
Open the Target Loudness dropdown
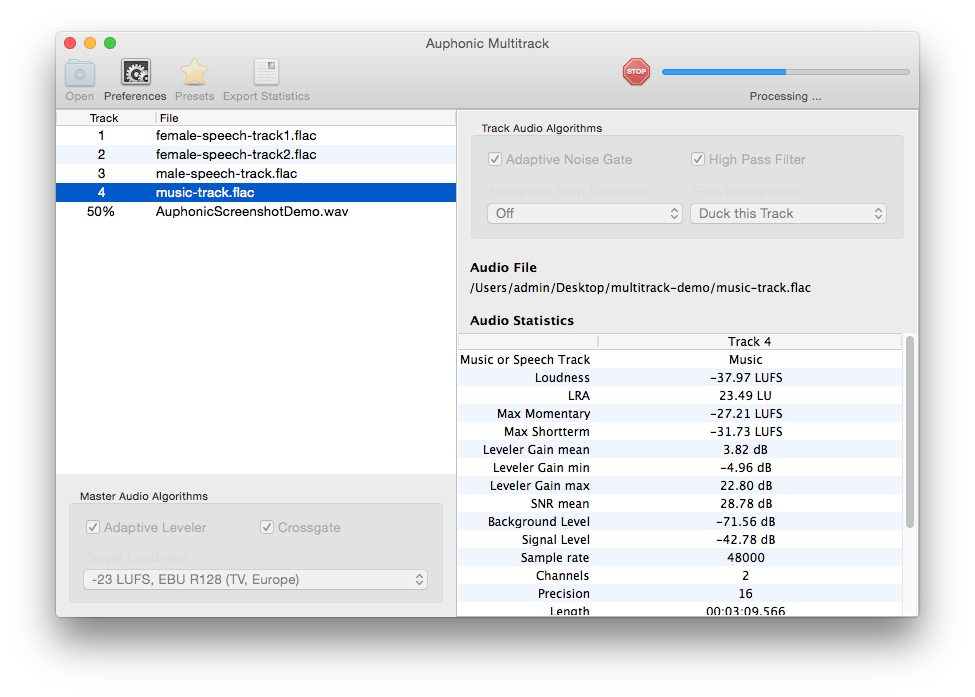click(255, 579)
